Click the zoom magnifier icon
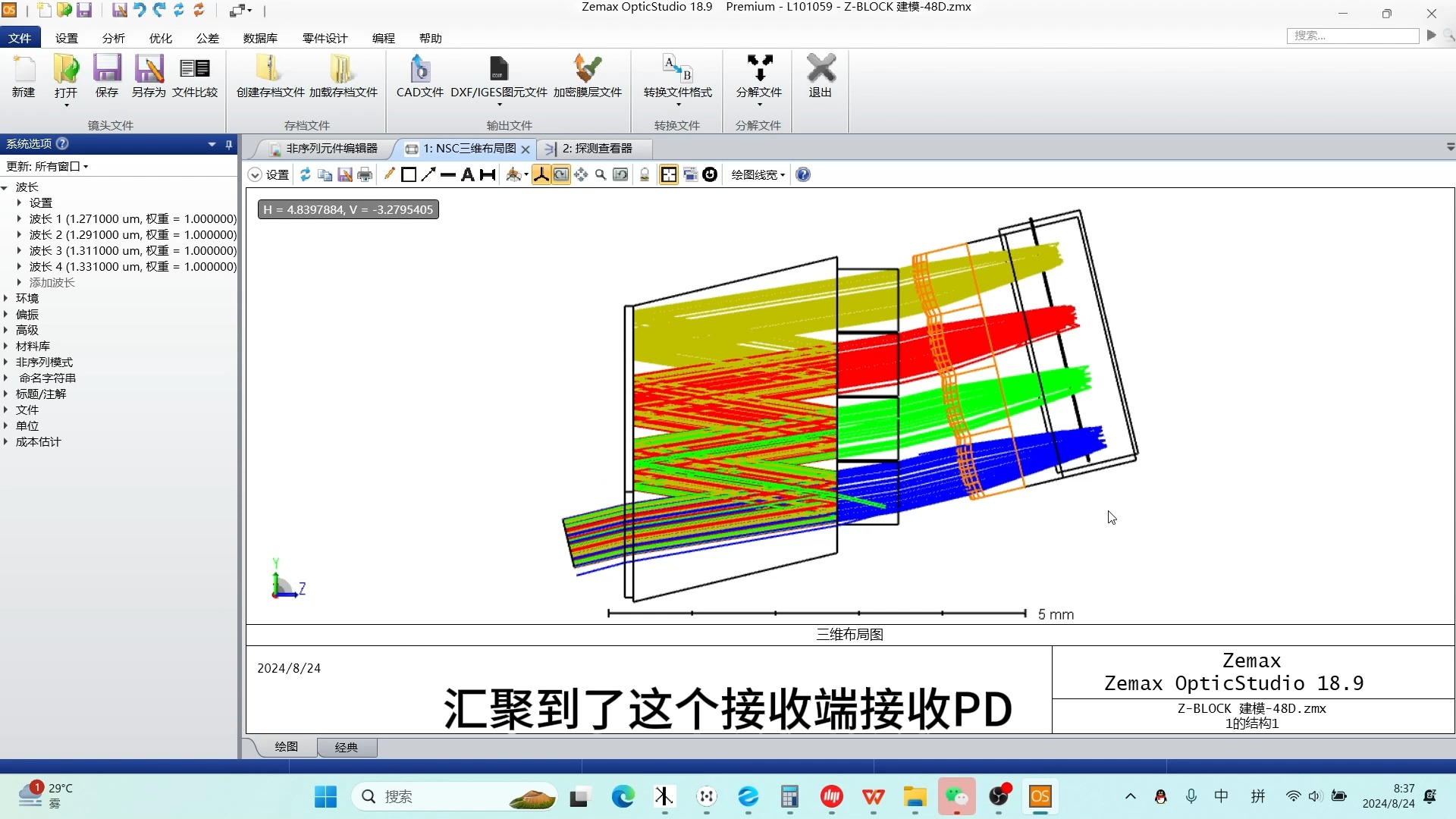This screenshot has width=1456, height=819. (601, 174)
